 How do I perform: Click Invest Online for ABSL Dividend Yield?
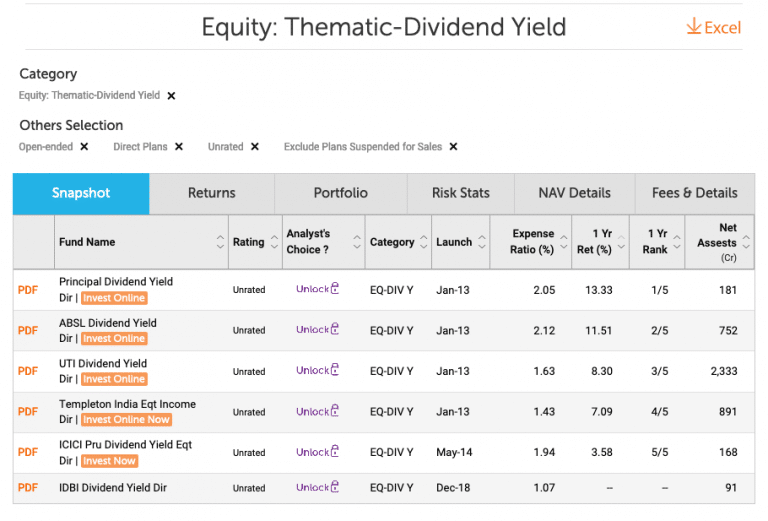pos(114,338)
